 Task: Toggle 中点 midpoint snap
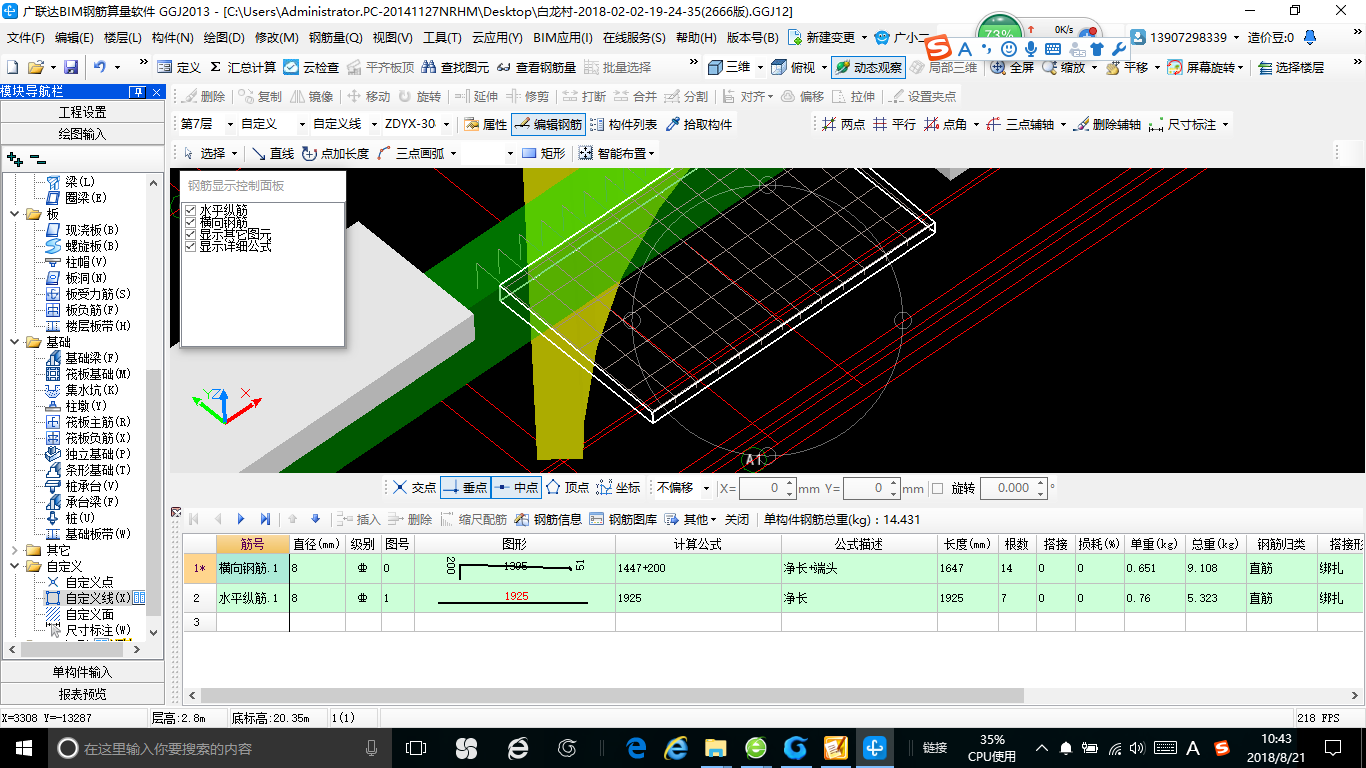pos(516,488)
